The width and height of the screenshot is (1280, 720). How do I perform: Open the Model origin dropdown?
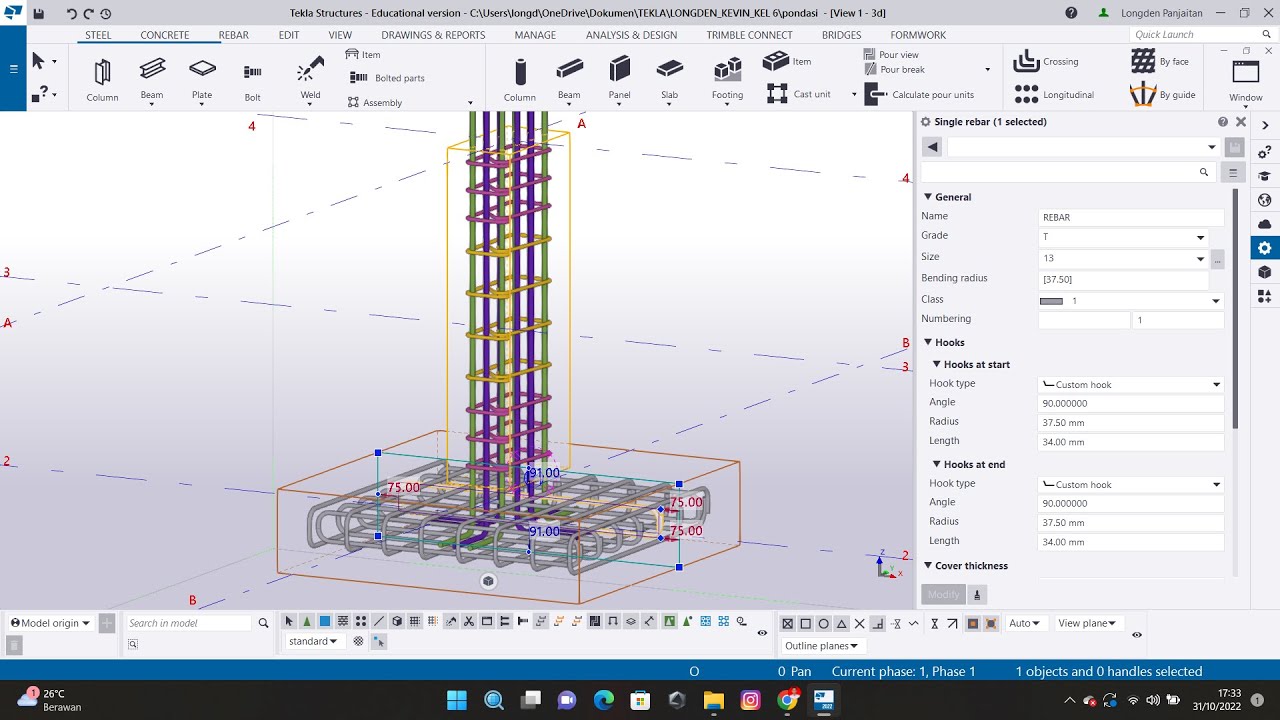point(50,623)
